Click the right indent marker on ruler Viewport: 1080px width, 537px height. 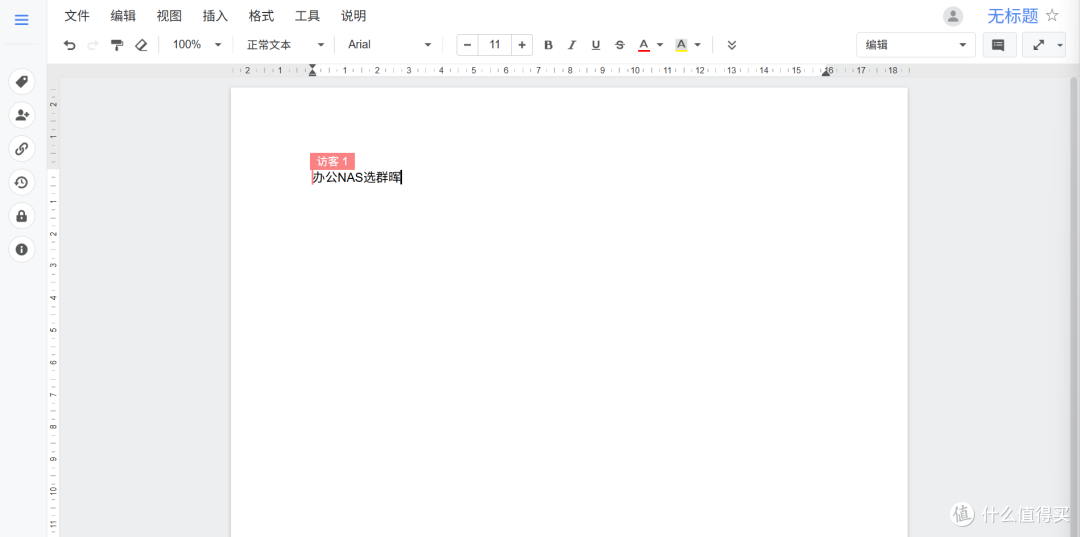pyautogui.click(x=826, y=72)
